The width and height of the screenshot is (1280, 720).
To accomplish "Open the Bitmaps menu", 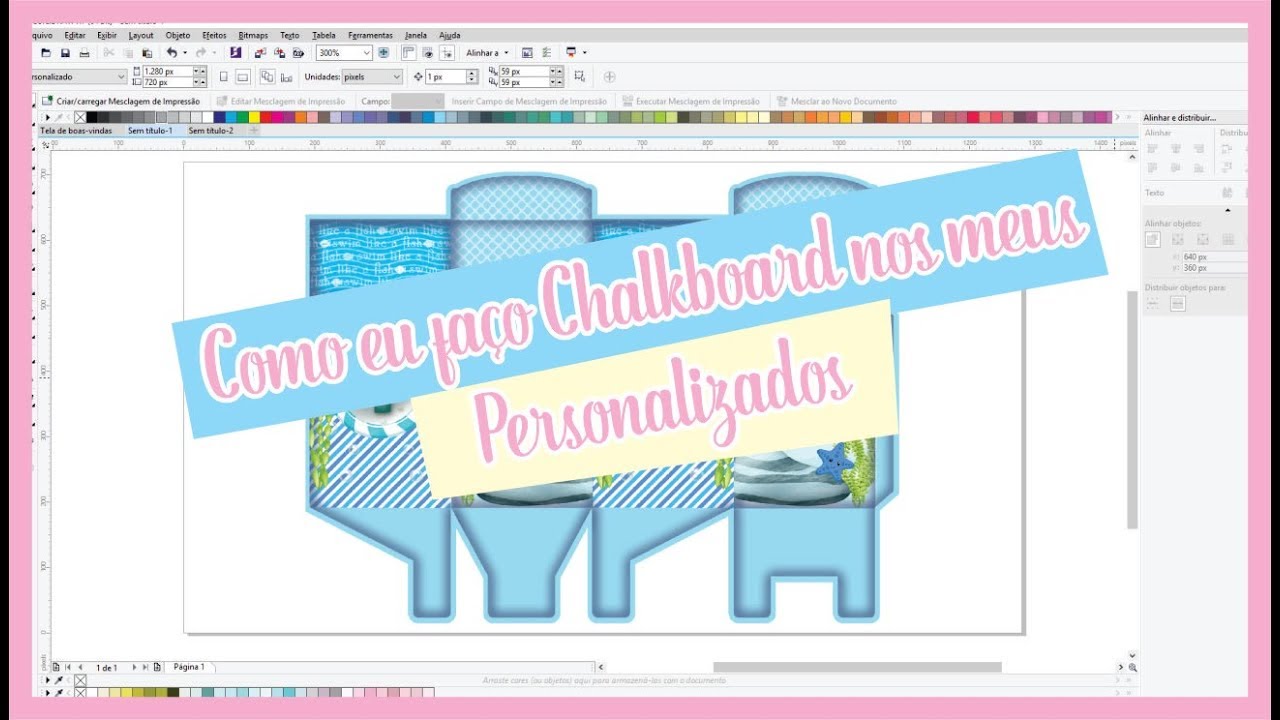I will 253,35.
